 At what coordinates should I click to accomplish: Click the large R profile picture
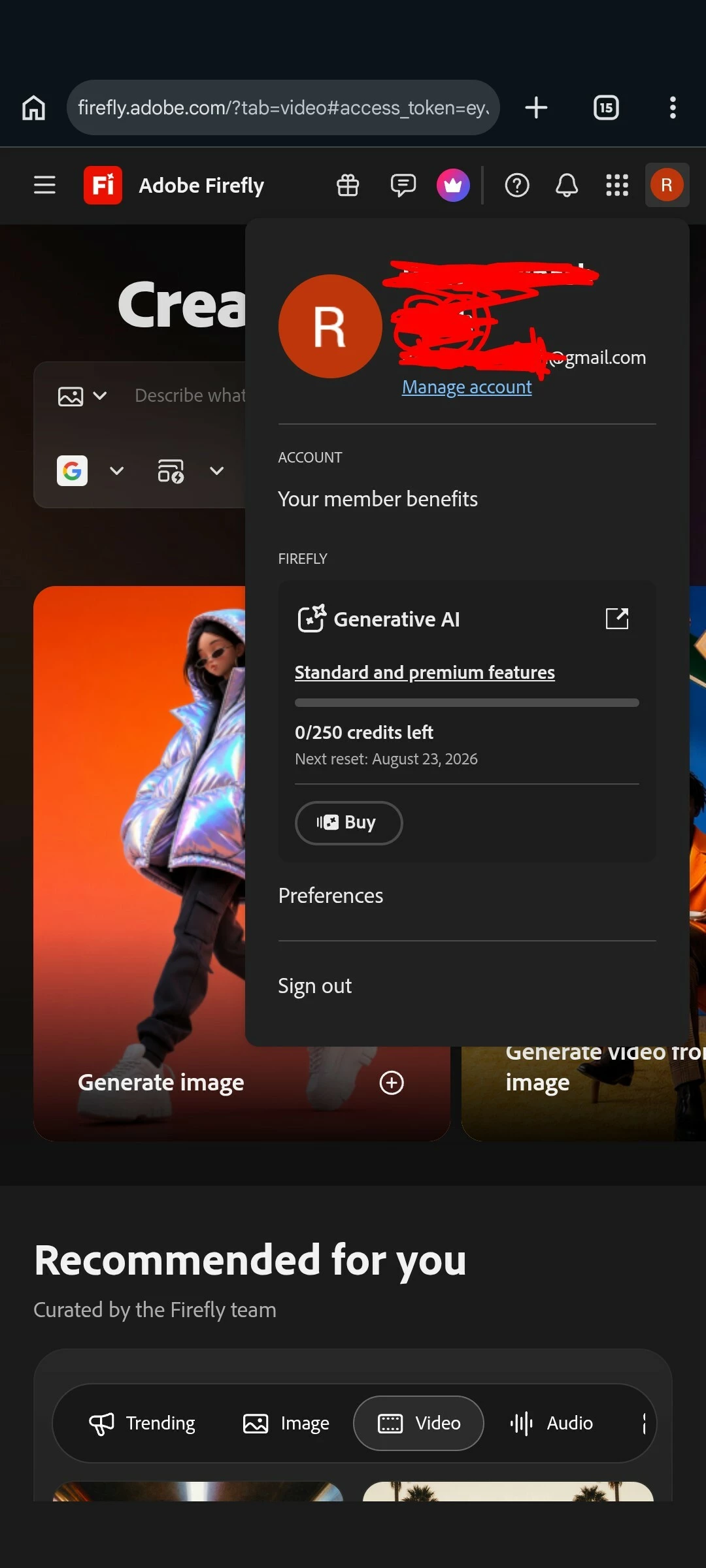pos(330,326)
